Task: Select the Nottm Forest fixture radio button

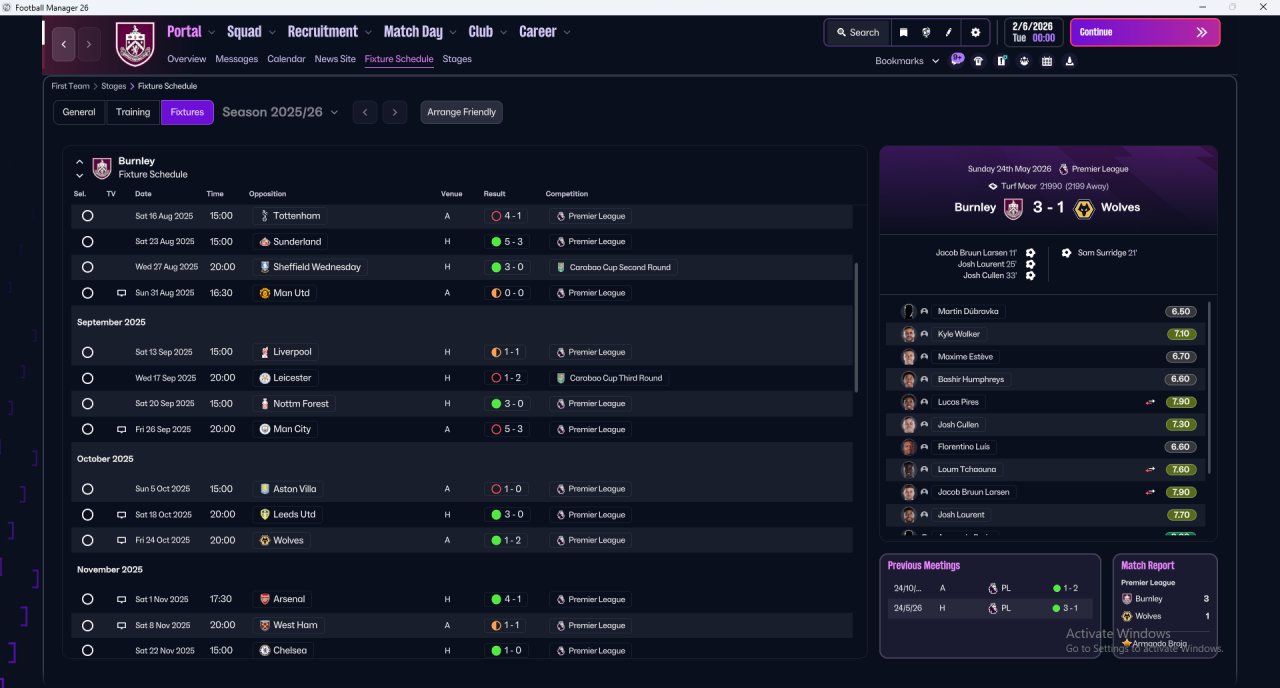Action: click(x=87, y=404)
